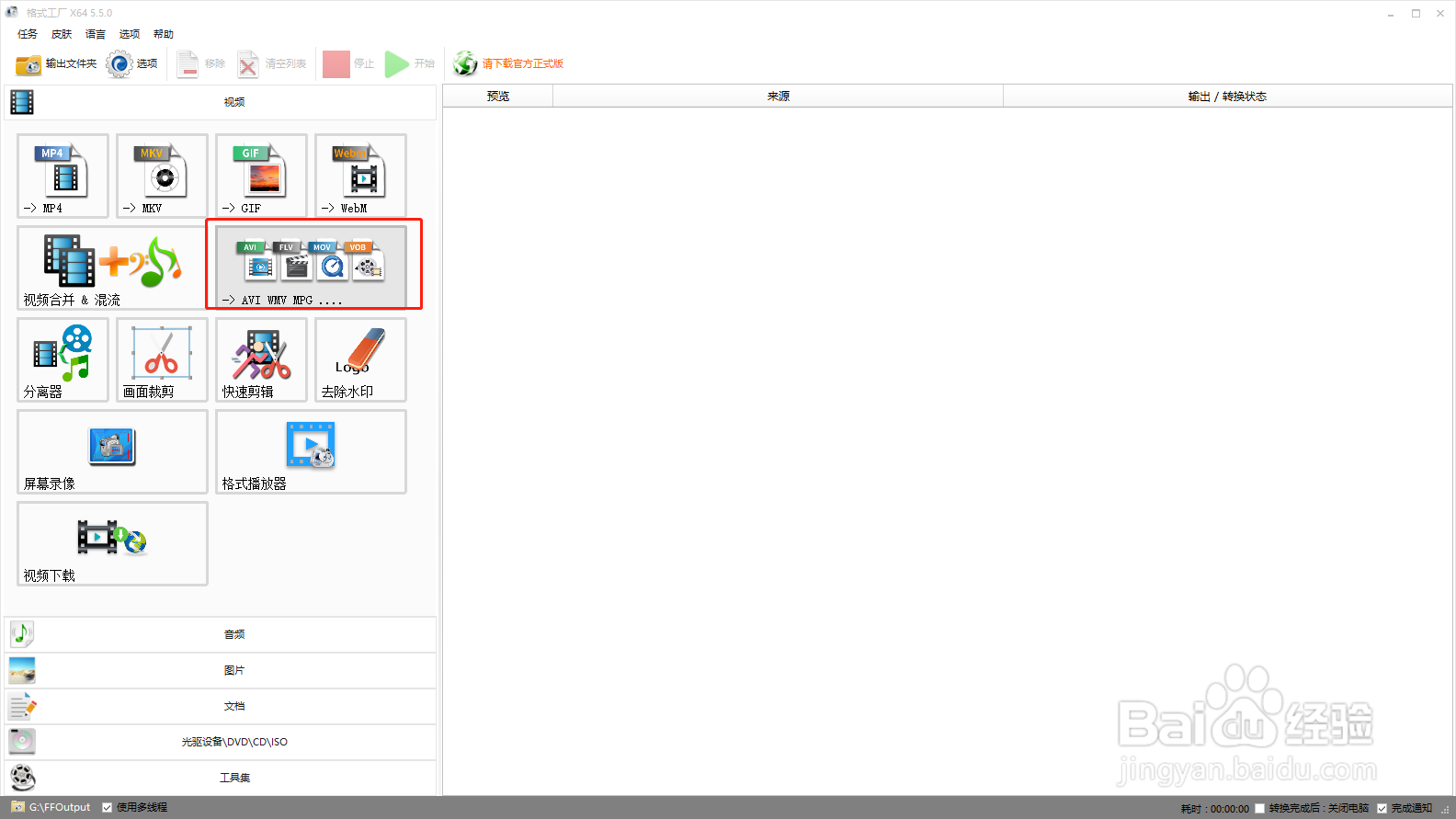
Task: Click the 来源 column header
Action: click(779, 97)
